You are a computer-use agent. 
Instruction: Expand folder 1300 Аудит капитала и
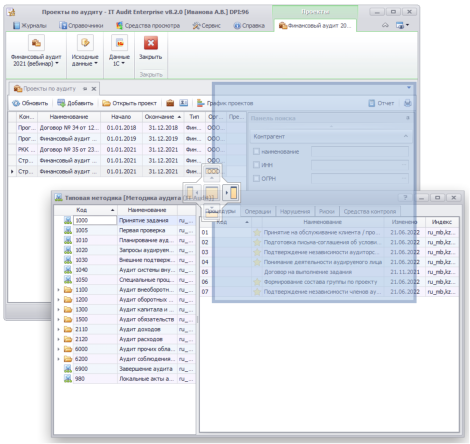(x=58, y=310)
